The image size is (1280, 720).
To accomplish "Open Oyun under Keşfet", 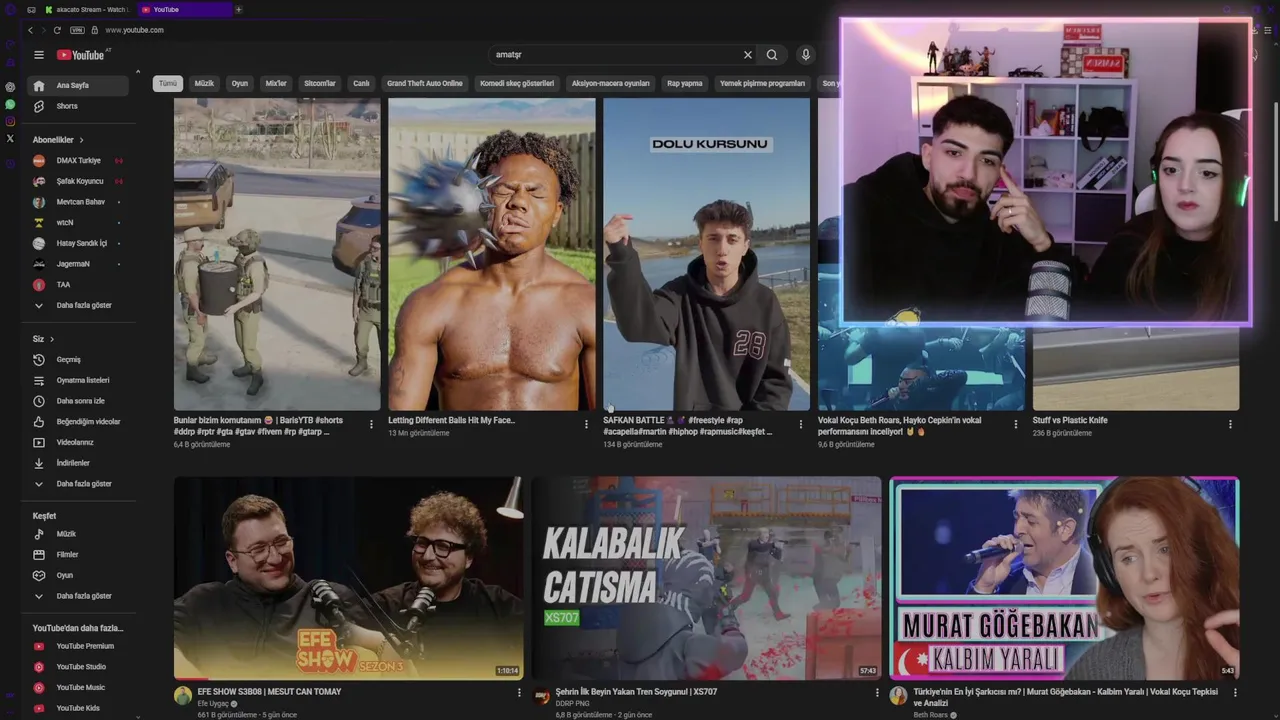I will [x=76, y=575].
